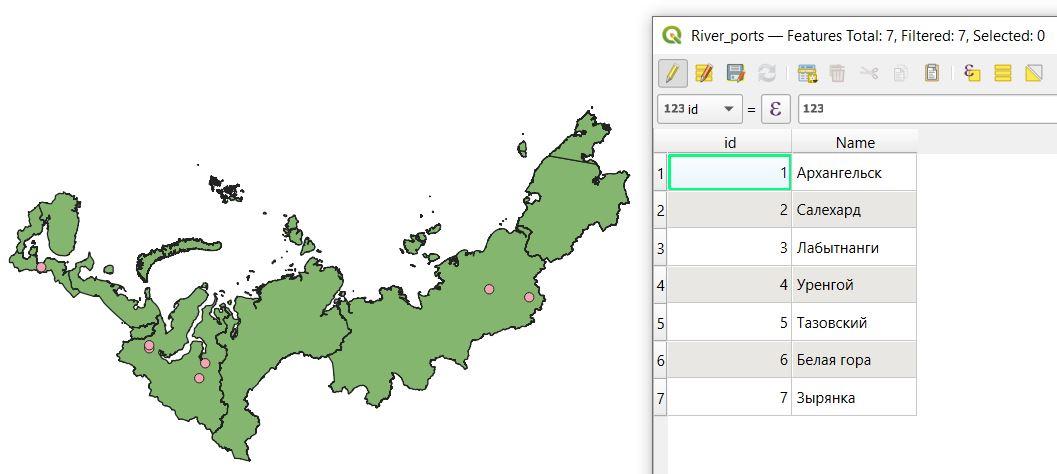
Task: Delete selected features with the trash icon
Action: click(x=838, y=73)
